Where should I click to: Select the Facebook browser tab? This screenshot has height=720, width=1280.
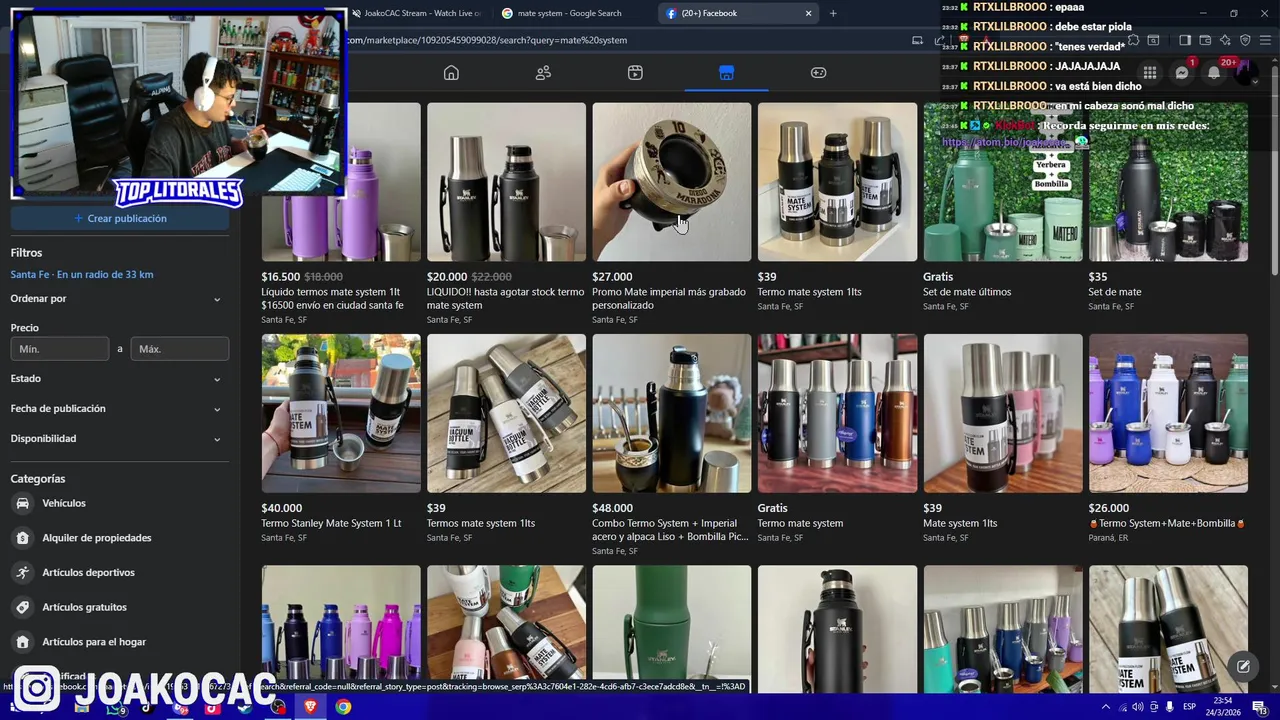[738, 13]
